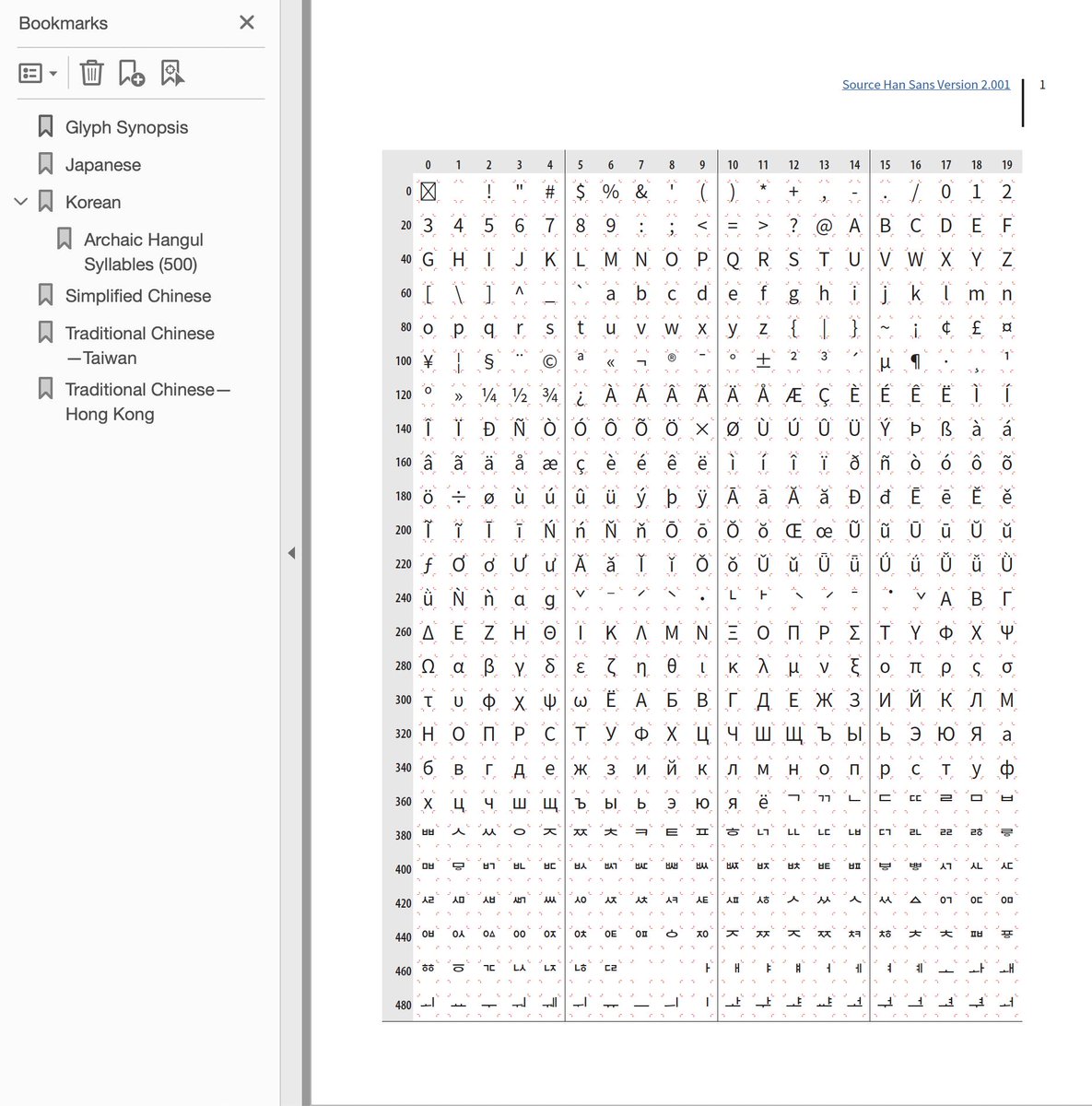
Task: Follow the Source Han Sans Version 2.001 link
Action: click(x=925, y=84)
